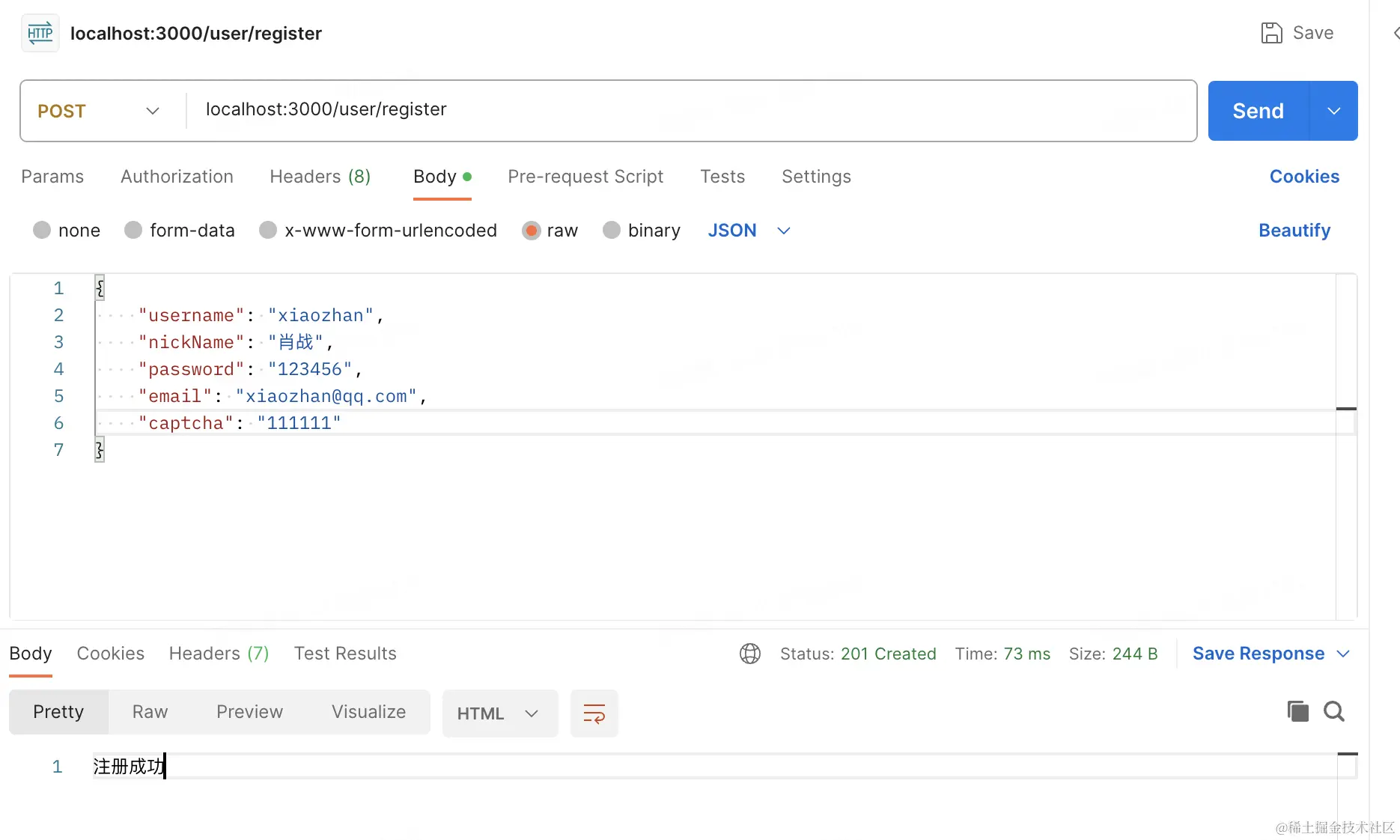Open the HTML response format dropdown
Viewport: 1400px width, 840px height.
click(499, 713)
